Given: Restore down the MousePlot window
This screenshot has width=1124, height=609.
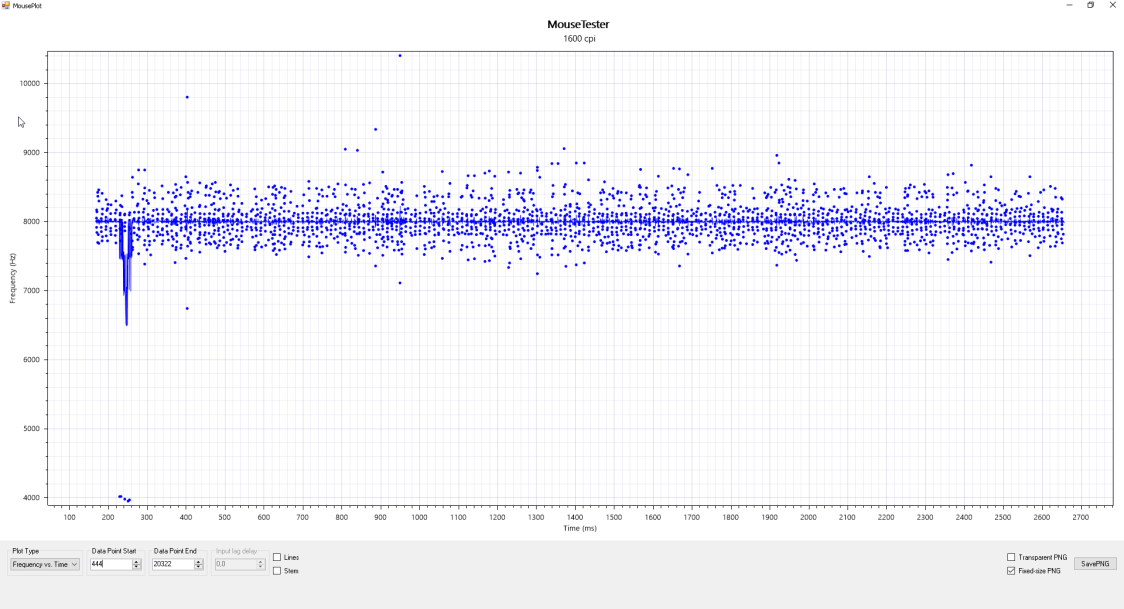Looking at the screenshot, I should point(1091,5).
